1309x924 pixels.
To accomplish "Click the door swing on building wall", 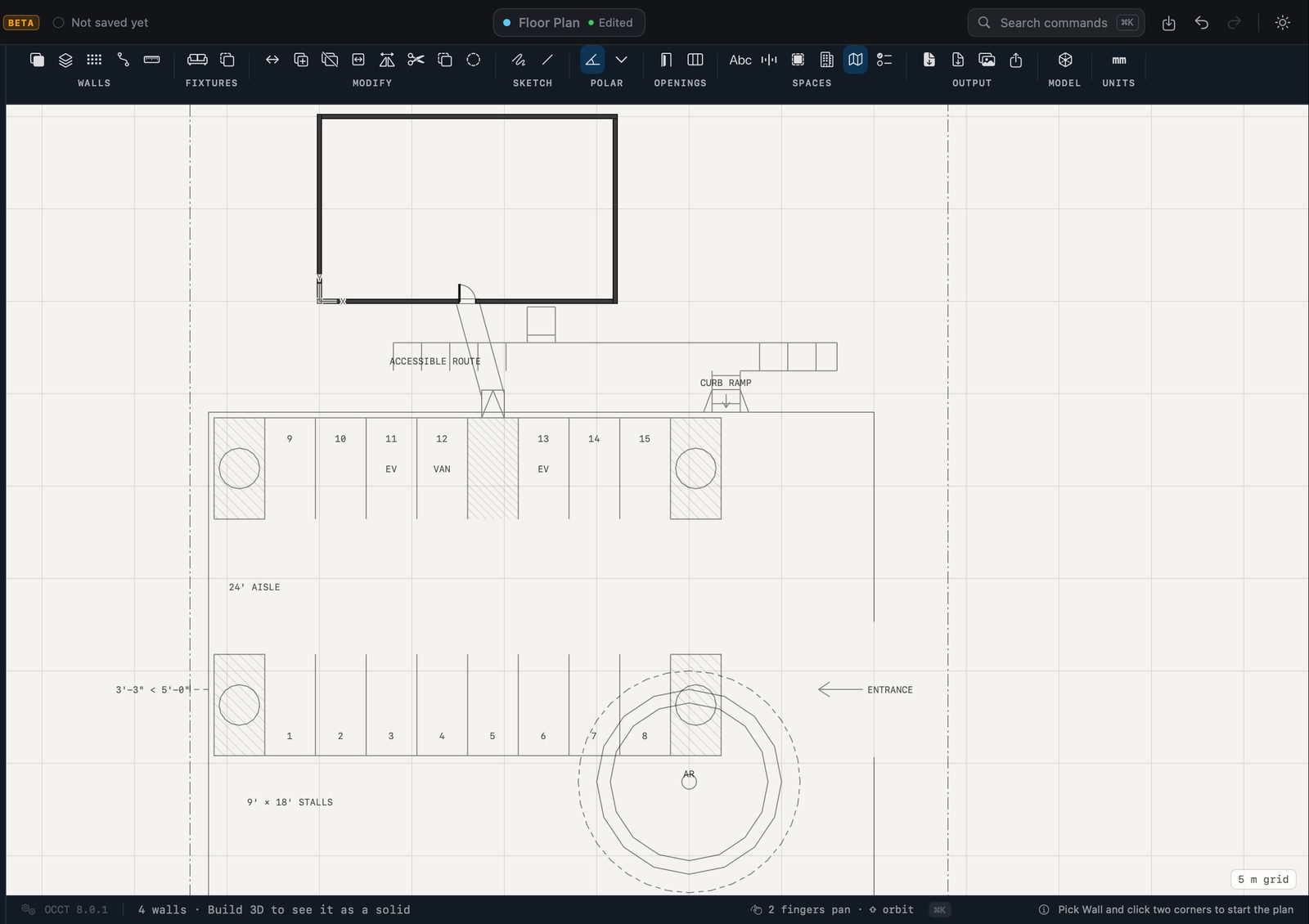I will (x=466, y=293).
